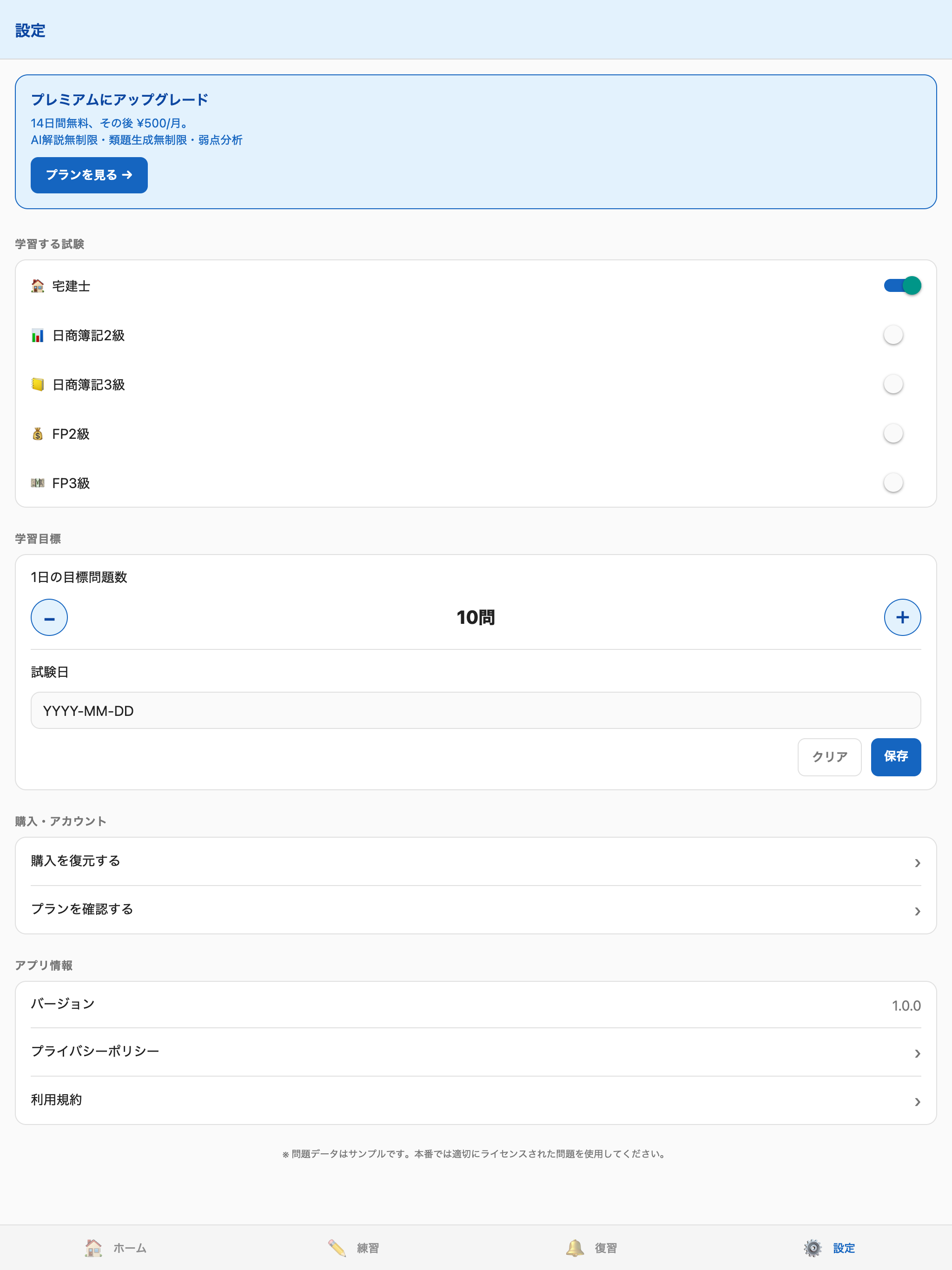Select the 設定 tab label
This screenshot has height=1270, width=952.
(x=844, y=1248)
